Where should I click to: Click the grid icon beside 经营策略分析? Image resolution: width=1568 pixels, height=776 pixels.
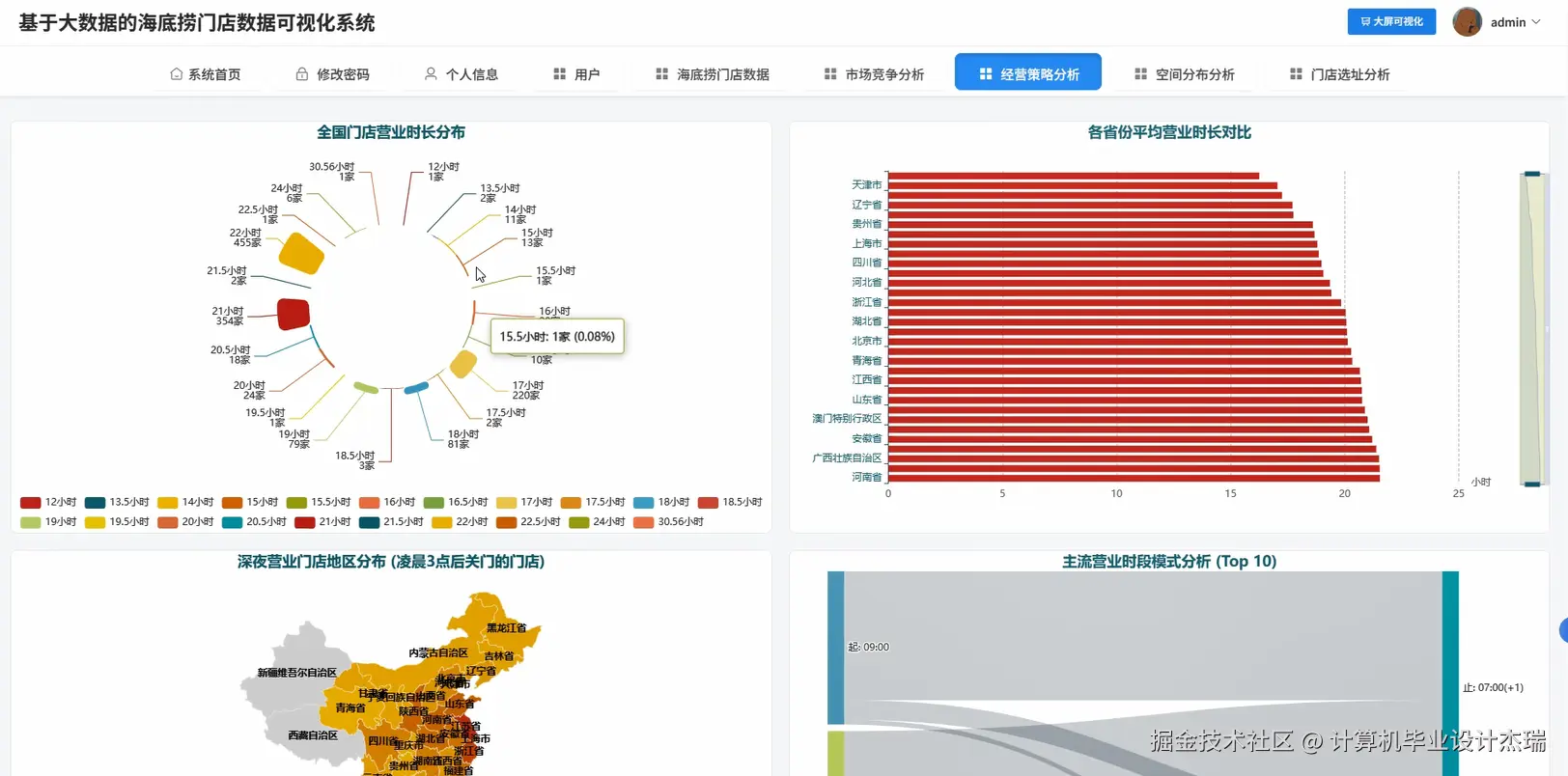tap(986, 74)
